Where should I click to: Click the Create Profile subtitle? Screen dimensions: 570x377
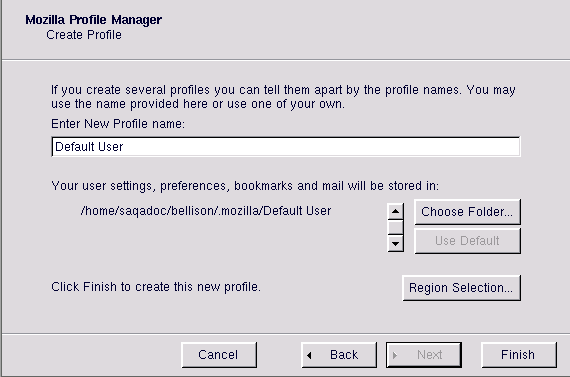pos(84,35)
